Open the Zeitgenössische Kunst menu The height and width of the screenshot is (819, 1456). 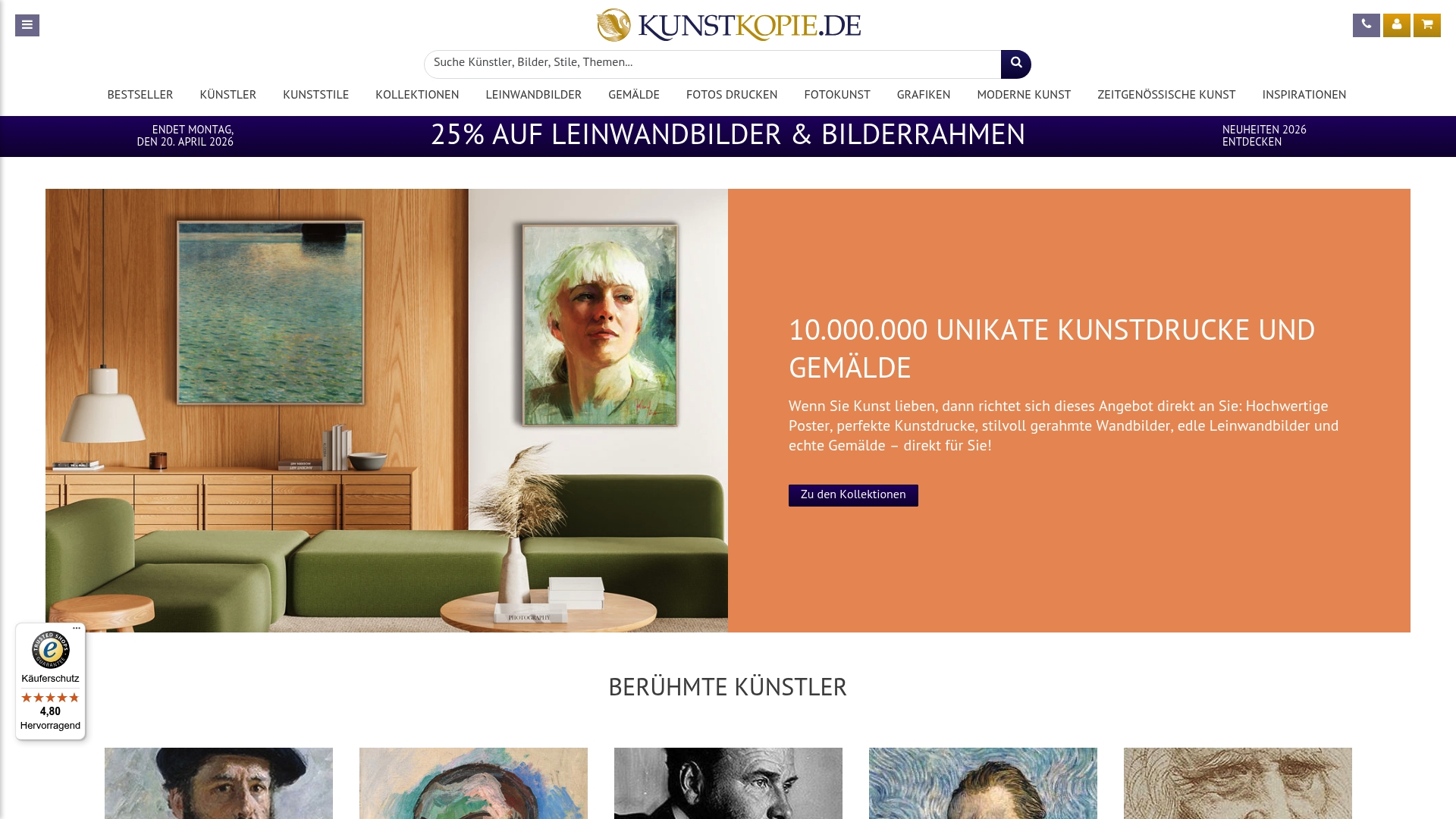click(x=1166, y=96)
